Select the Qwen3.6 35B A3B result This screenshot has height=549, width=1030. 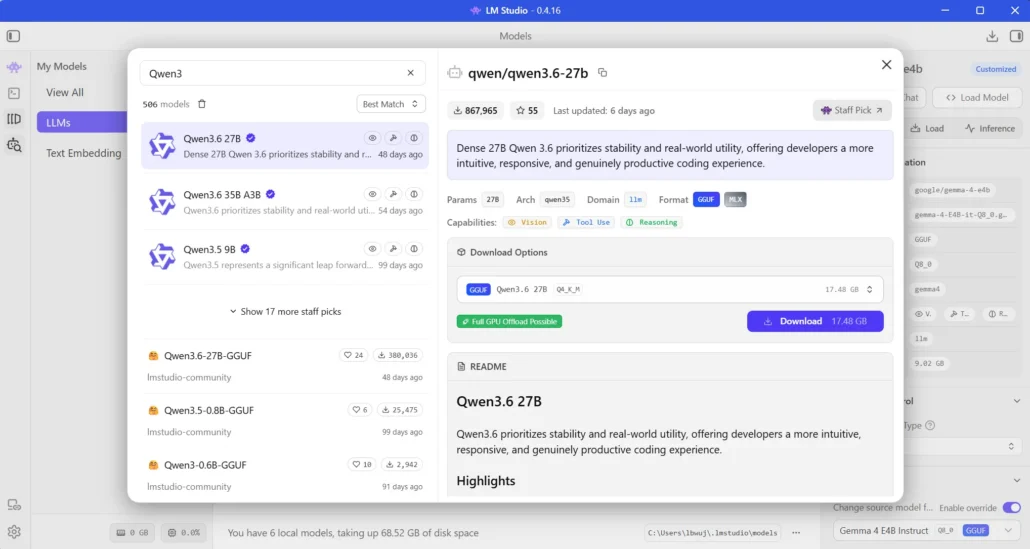pos(284,202)
